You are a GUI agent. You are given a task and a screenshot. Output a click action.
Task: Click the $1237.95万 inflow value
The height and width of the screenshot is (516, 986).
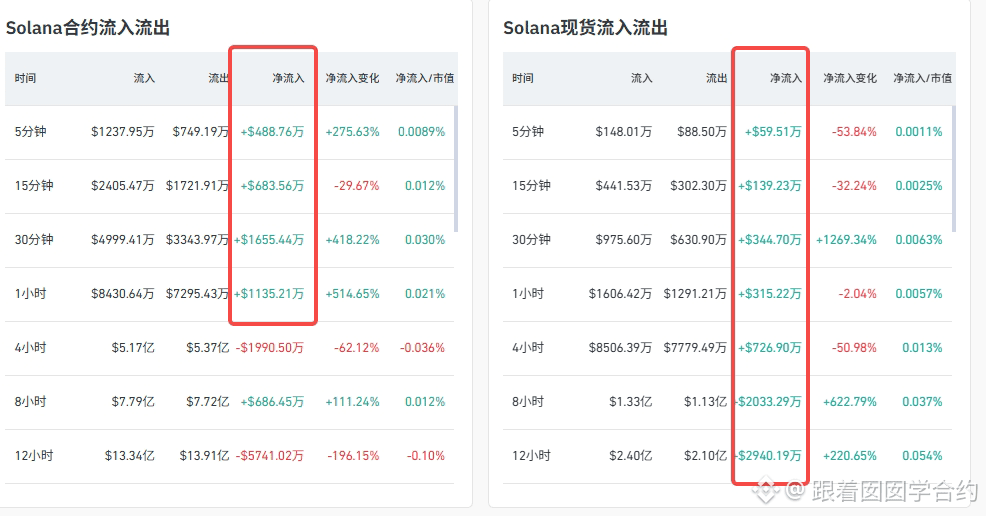click(123, 132)
